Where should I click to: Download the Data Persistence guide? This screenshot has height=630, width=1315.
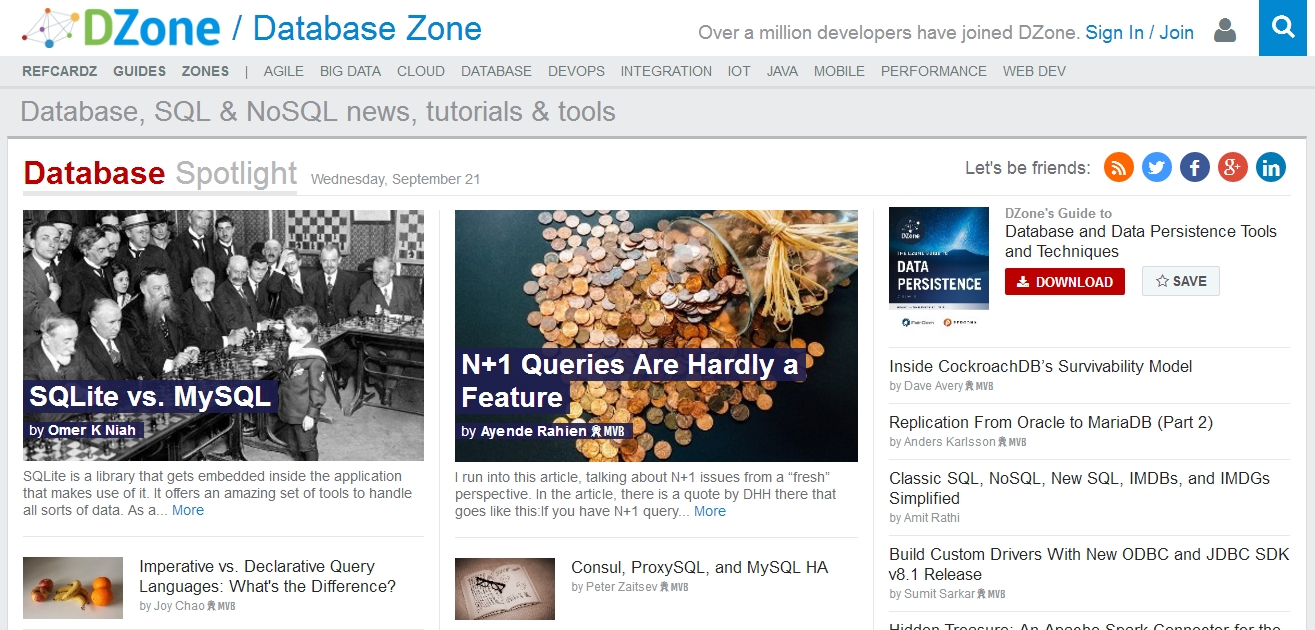click(x=1065, y=282)
